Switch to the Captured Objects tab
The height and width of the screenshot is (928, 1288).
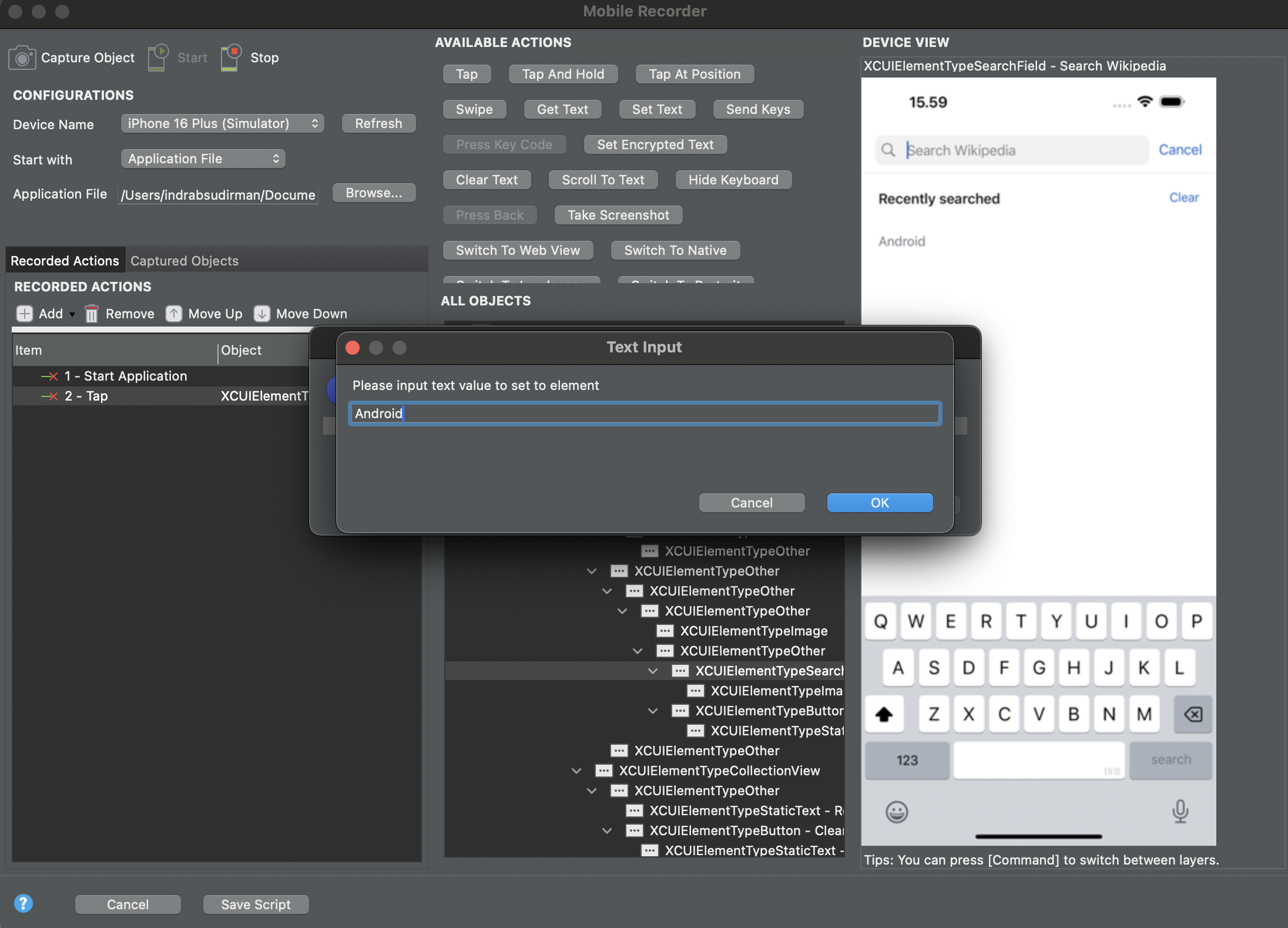pyautogui.click(x=185, y=261)
